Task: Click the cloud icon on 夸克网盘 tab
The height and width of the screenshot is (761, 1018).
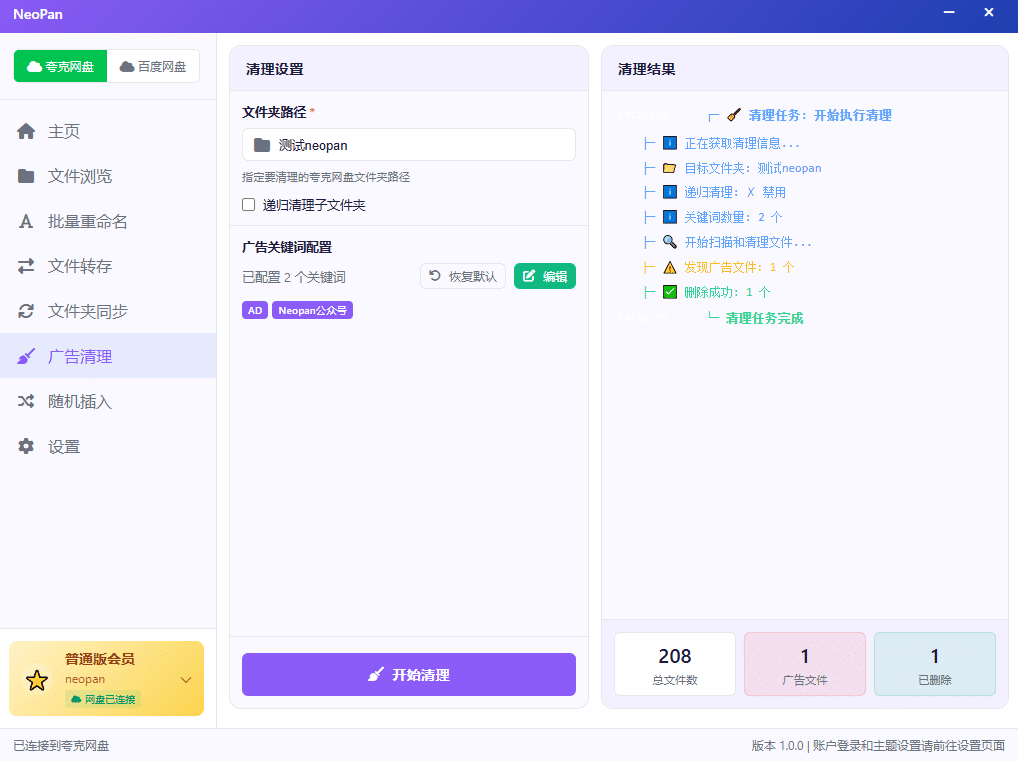Action: click(x=34, y=66)
